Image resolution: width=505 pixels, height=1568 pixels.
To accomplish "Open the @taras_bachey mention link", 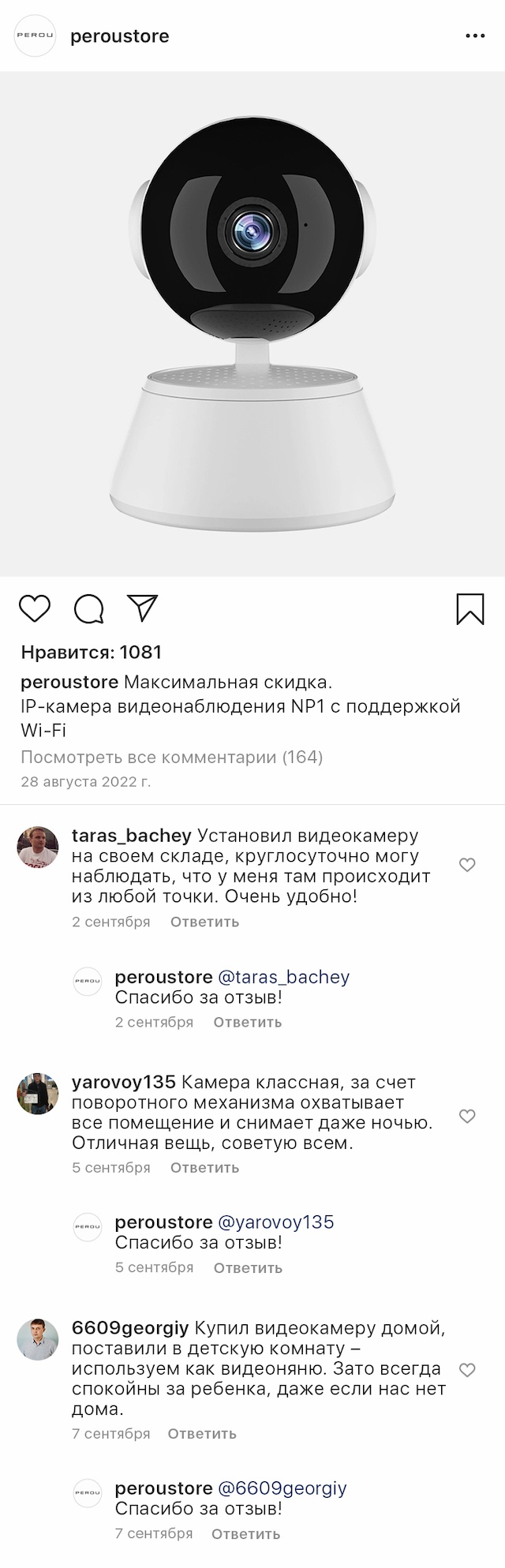I will [283, 977].
